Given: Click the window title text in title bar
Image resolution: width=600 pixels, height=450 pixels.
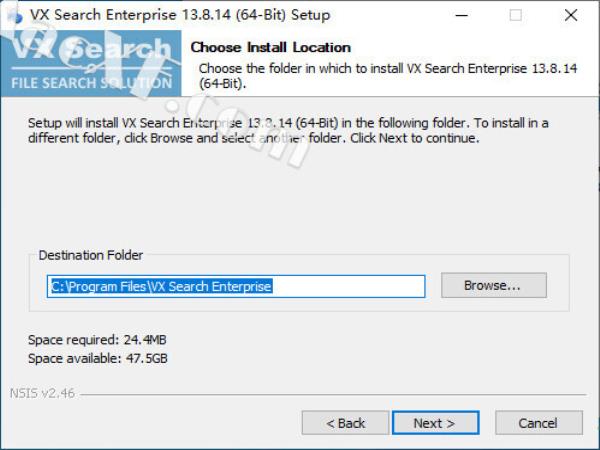Looking at the screenshot, I should click(180, 15).
